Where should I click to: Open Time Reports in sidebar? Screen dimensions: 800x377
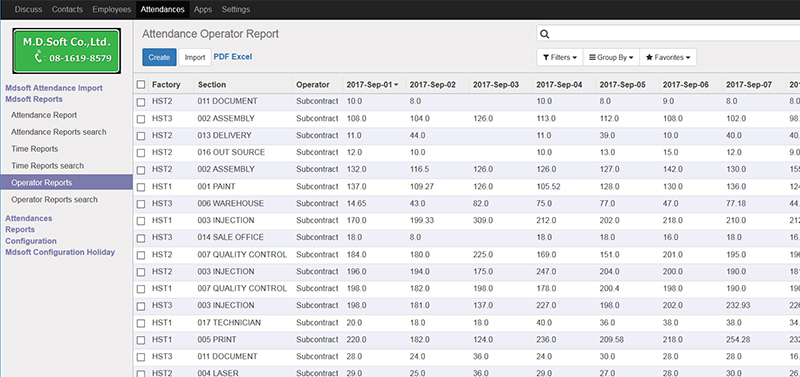pos(35,148)
